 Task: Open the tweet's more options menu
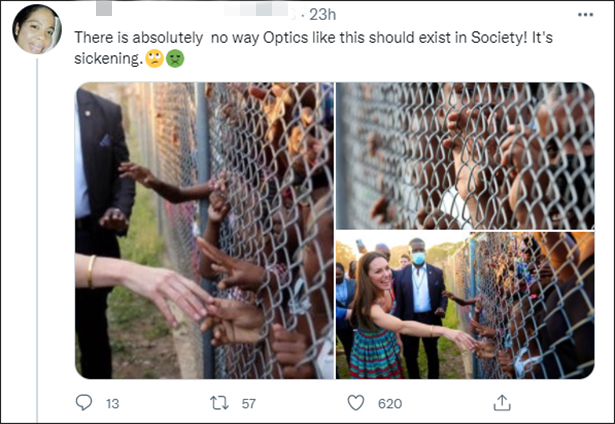coord(586,15)
